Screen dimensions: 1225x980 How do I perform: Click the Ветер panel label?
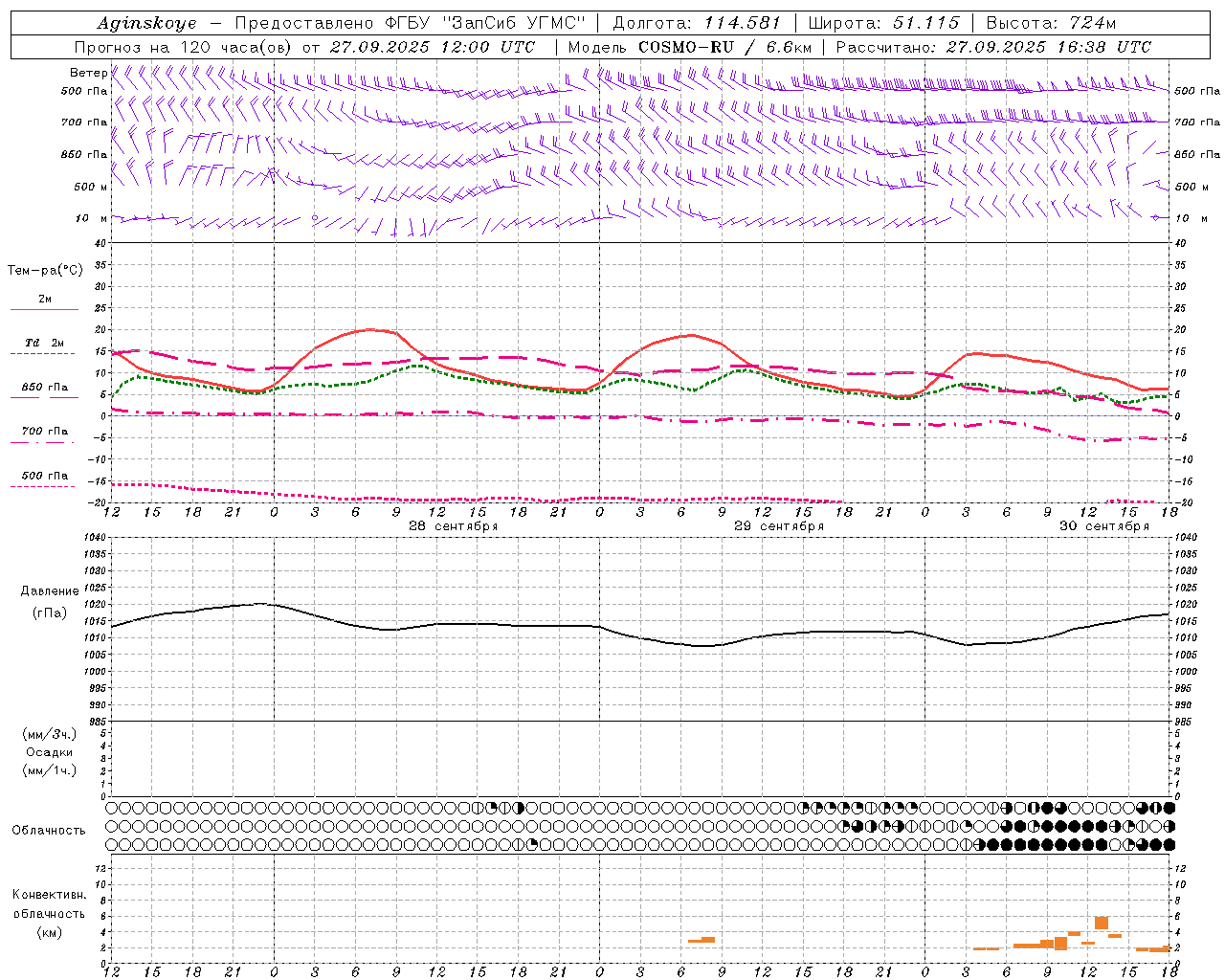pos(88,73)
